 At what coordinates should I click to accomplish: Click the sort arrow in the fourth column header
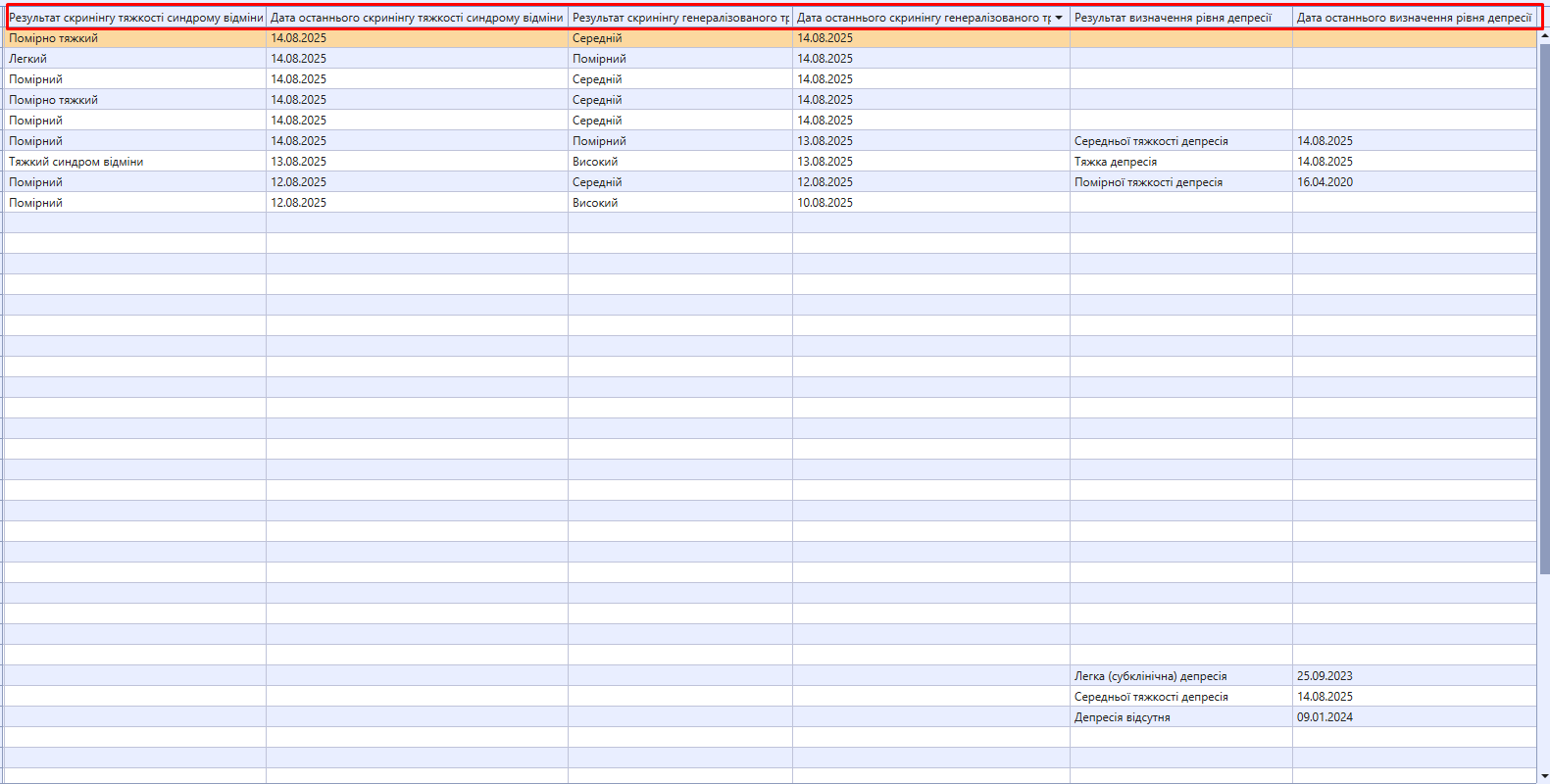[x=1059, y=18]
